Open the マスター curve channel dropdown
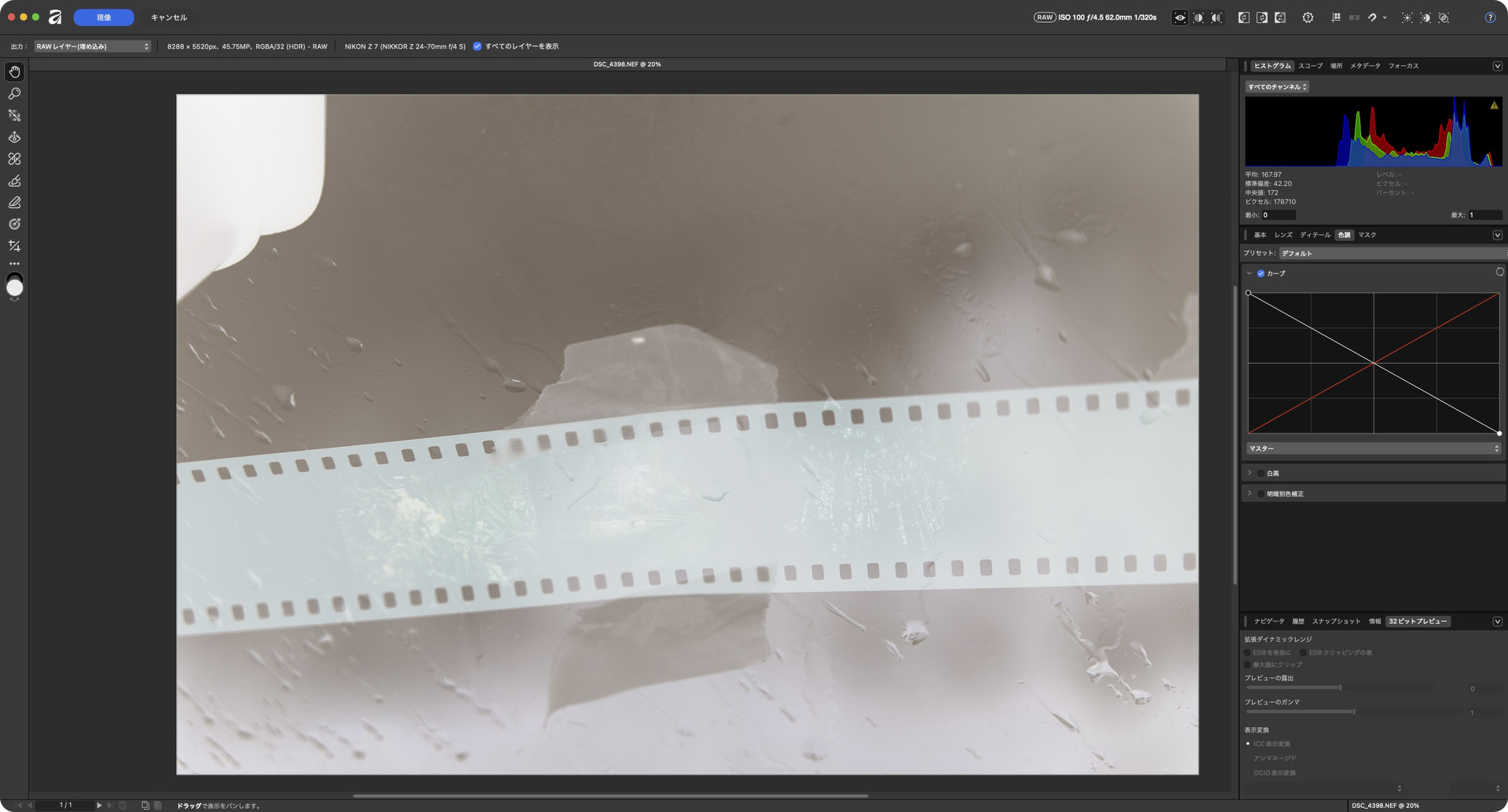This screenshot has height=812, width=1508. click(x=1374, y=448)
